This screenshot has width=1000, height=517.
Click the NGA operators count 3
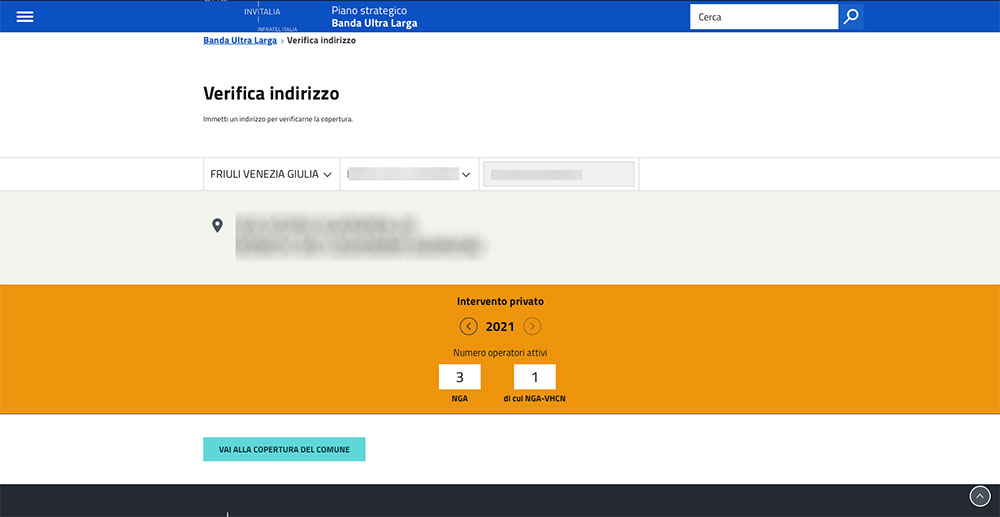click(x=459, y=377)
